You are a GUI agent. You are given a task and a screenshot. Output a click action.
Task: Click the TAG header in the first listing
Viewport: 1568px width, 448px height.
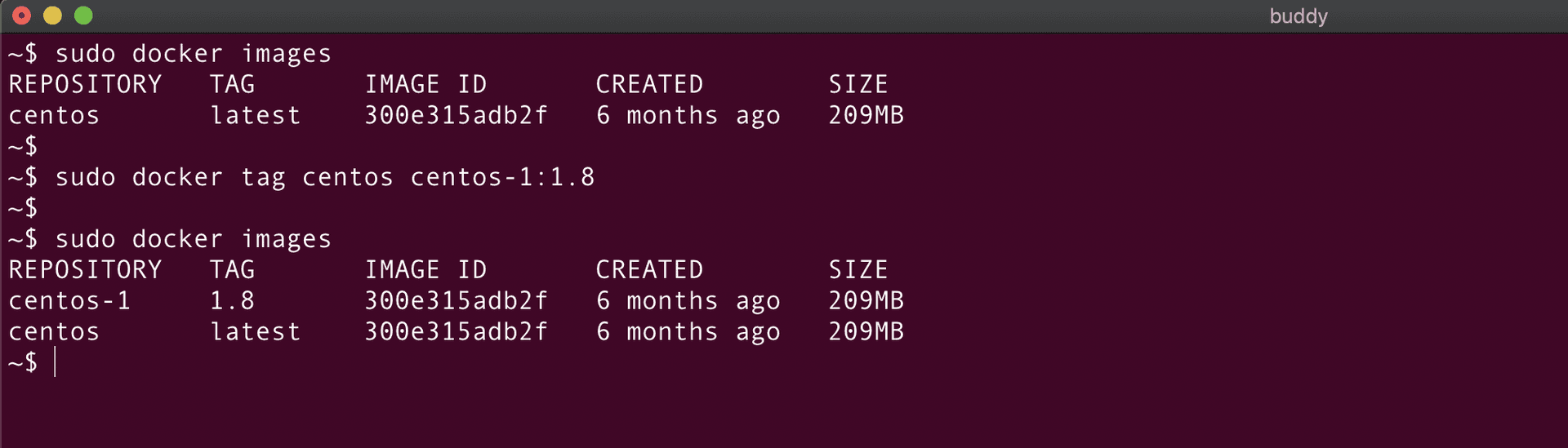[x=232, y=85]
